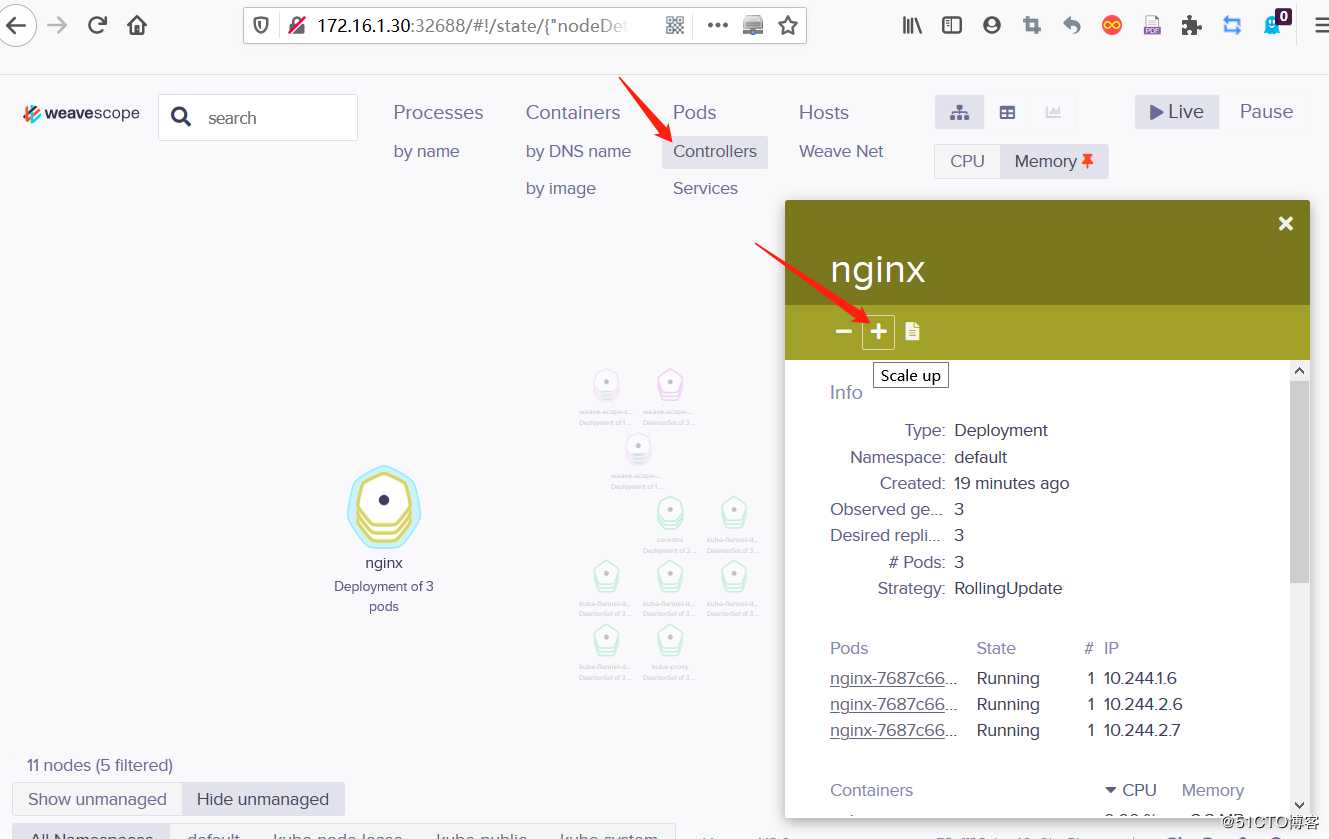Click the browser Back arrow

[18, 26]
